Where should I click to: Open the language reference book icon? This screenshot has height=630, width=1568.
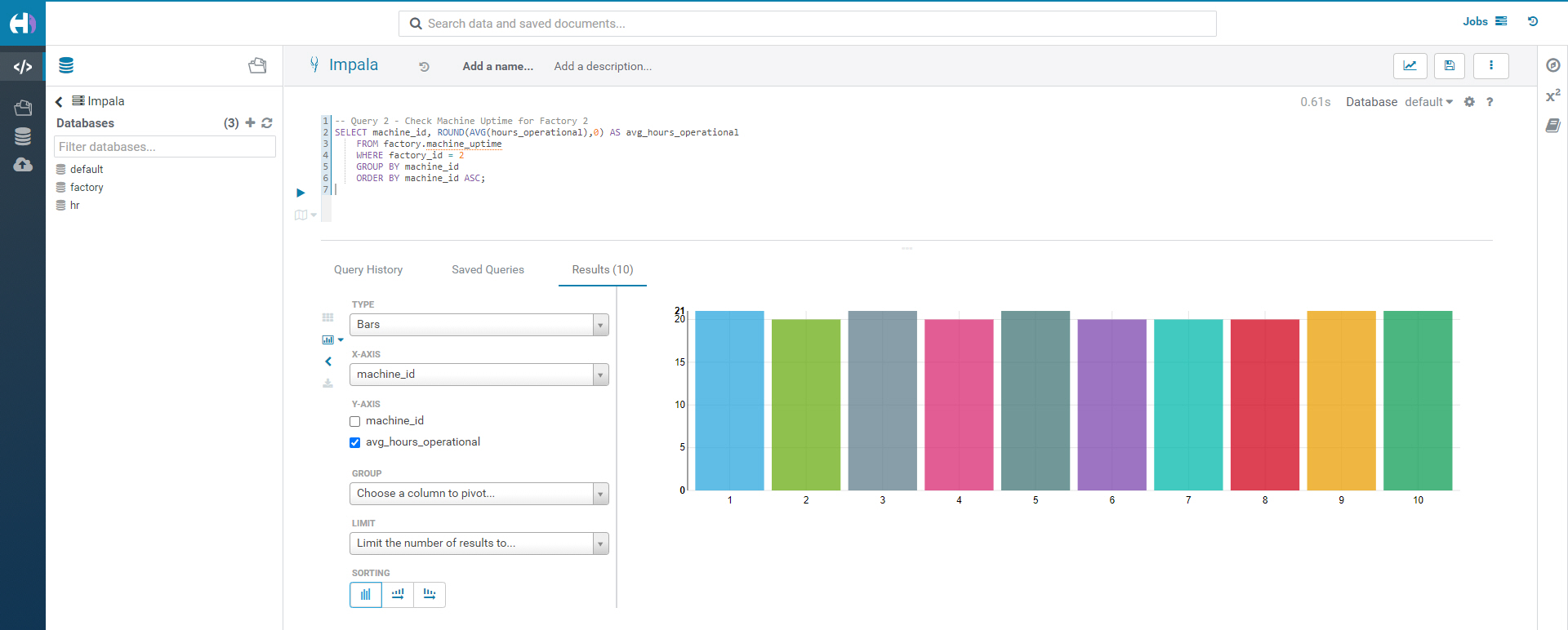1553,125
